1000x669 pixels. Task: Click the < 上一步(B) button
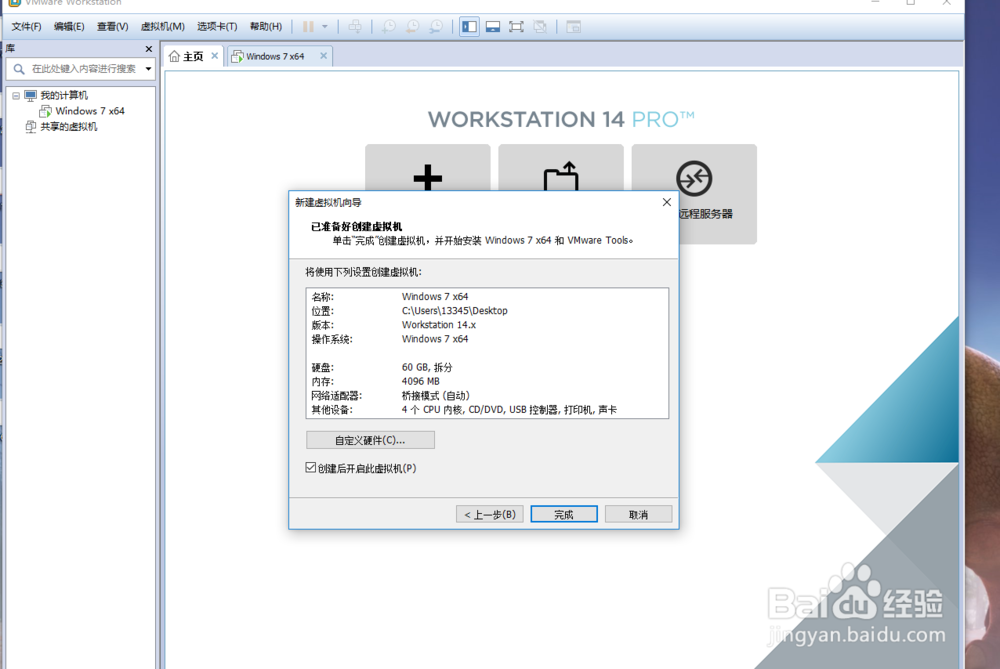[x=490, y=514]
